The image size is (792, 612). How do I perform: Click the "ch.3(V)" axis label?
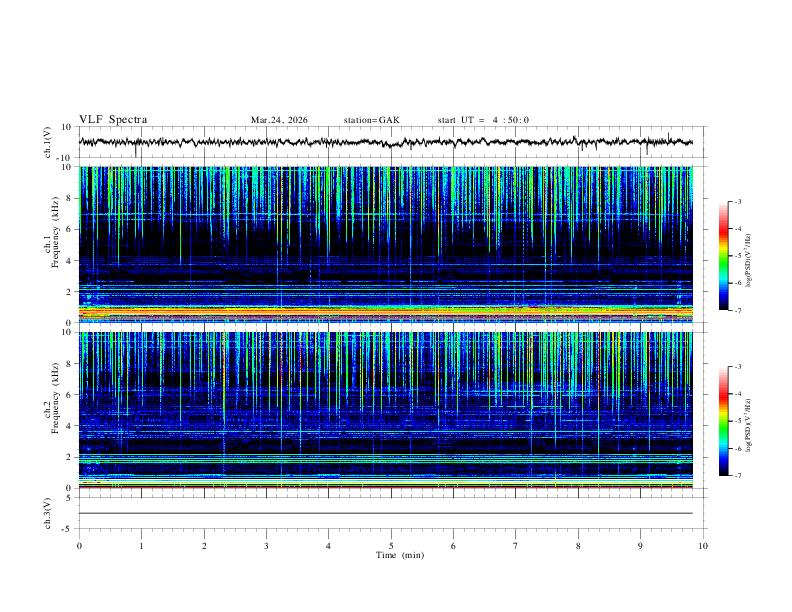(x=48, y=513)
